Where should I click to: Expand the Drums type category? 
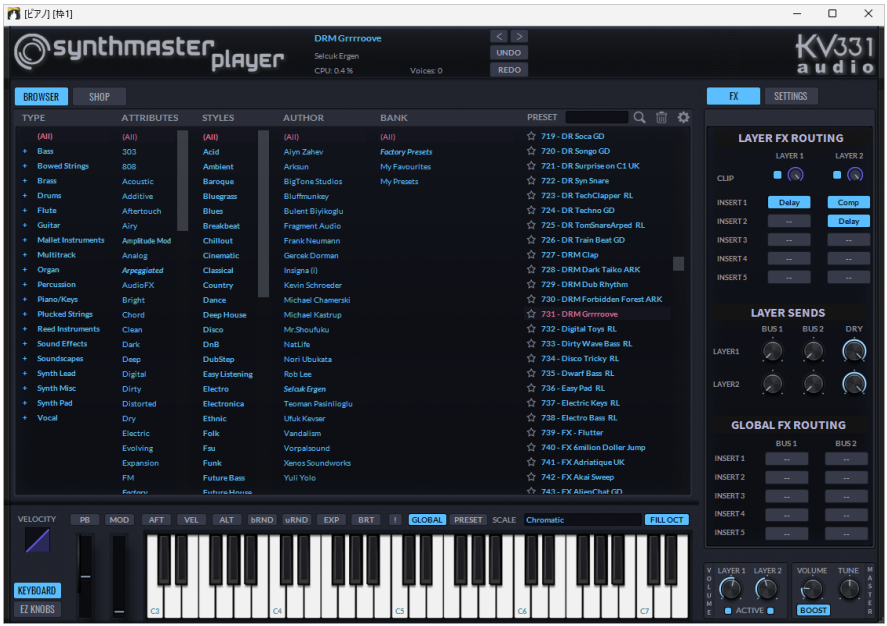pyautogui.click(x=24, y=196)
